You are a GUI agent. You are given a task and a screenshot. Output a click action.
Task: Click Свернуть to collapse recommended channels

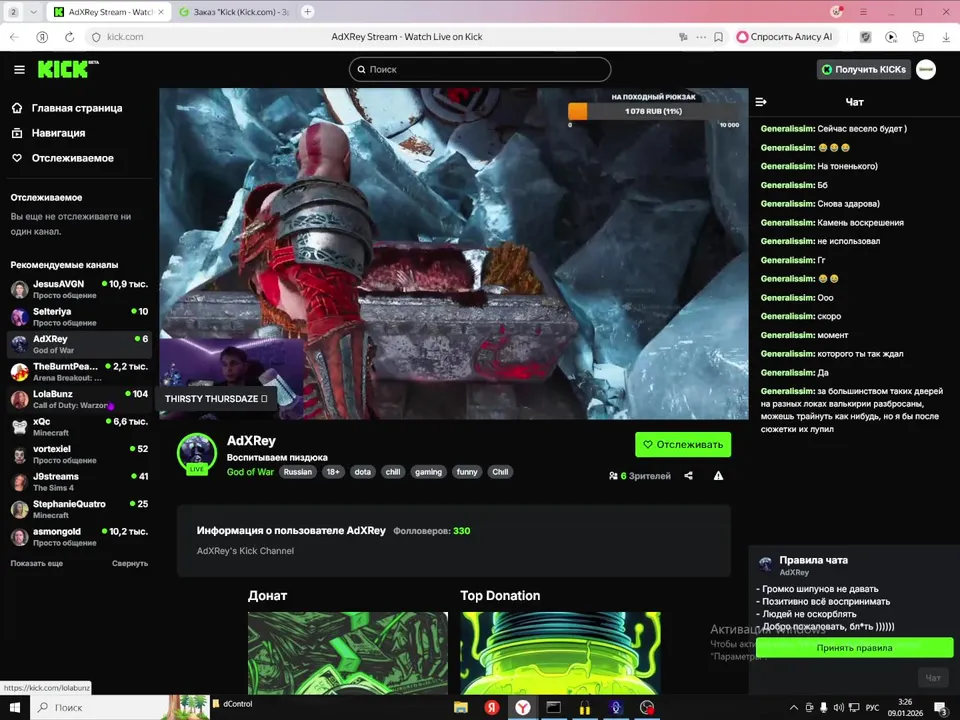(130, 563)
